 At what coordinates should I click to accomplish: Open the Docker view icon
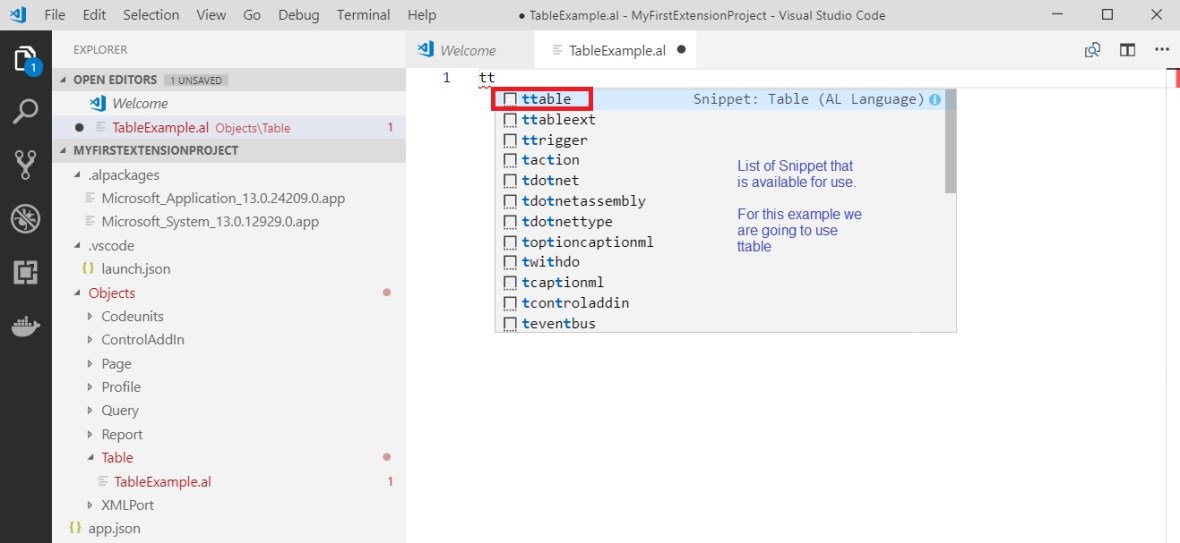(25, 326)
